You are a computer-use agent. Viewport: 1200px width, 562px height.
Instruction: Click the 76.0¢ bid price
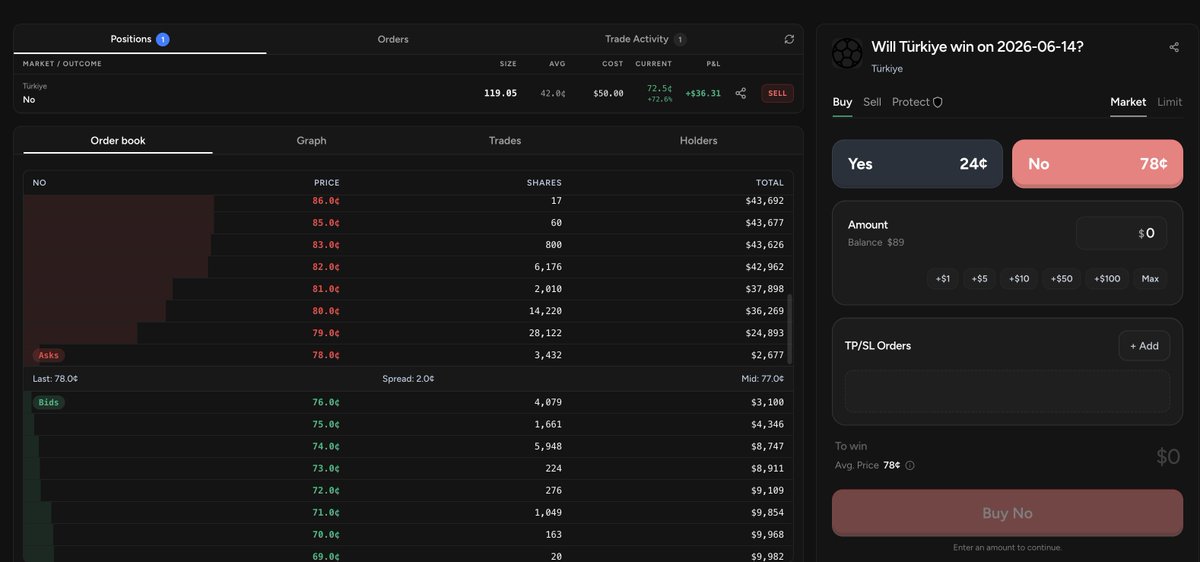(326, 402)
